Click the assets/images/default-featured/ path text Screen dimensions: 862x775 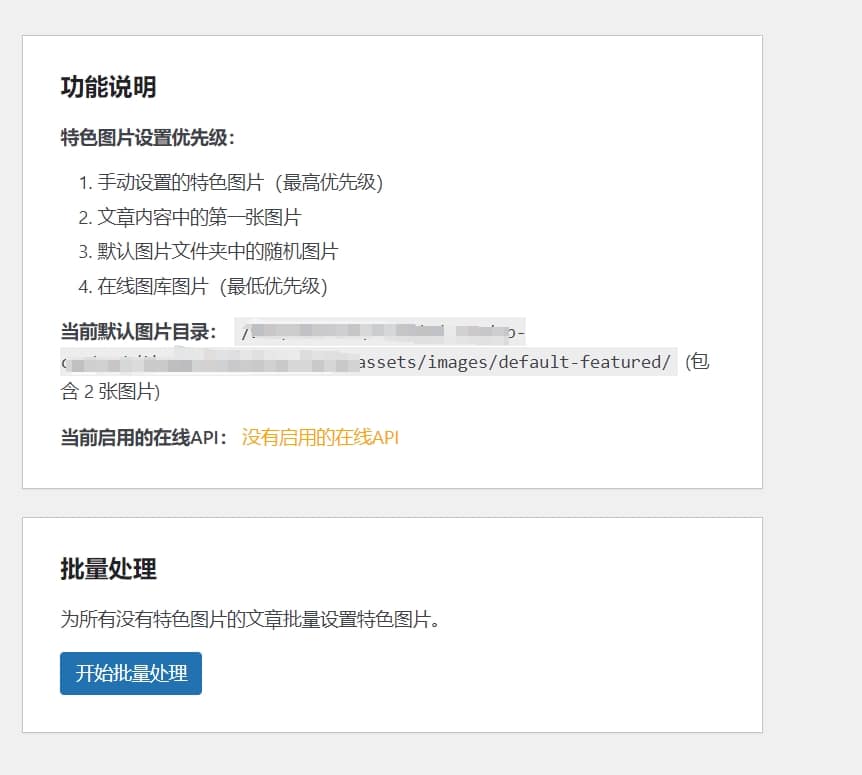(x=515, y=361)
